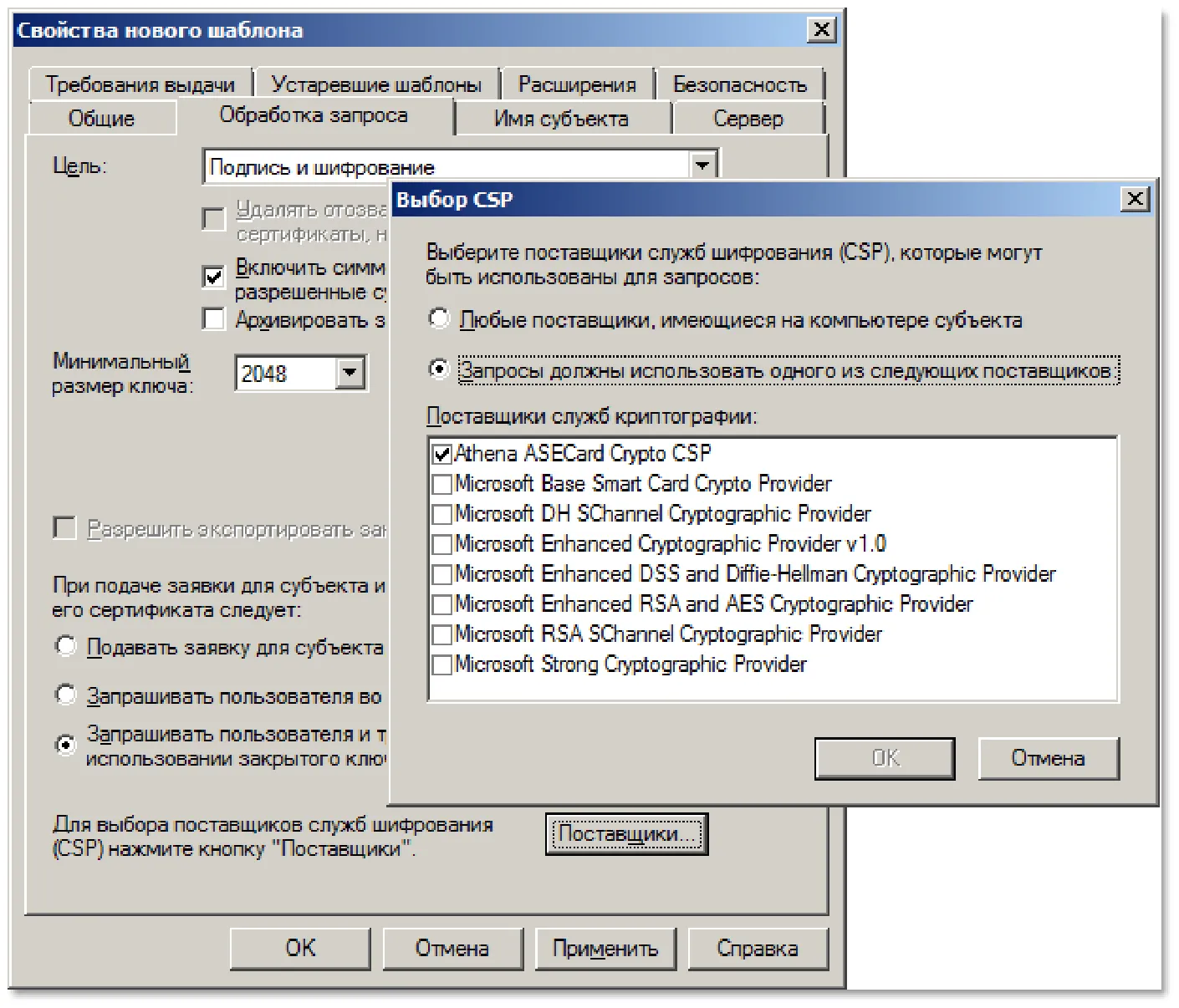Open the Цель combo box showing Подпись и шифрование
Image resolution: width=1179 pixels, height=1008 pixels.
[460, 166]
